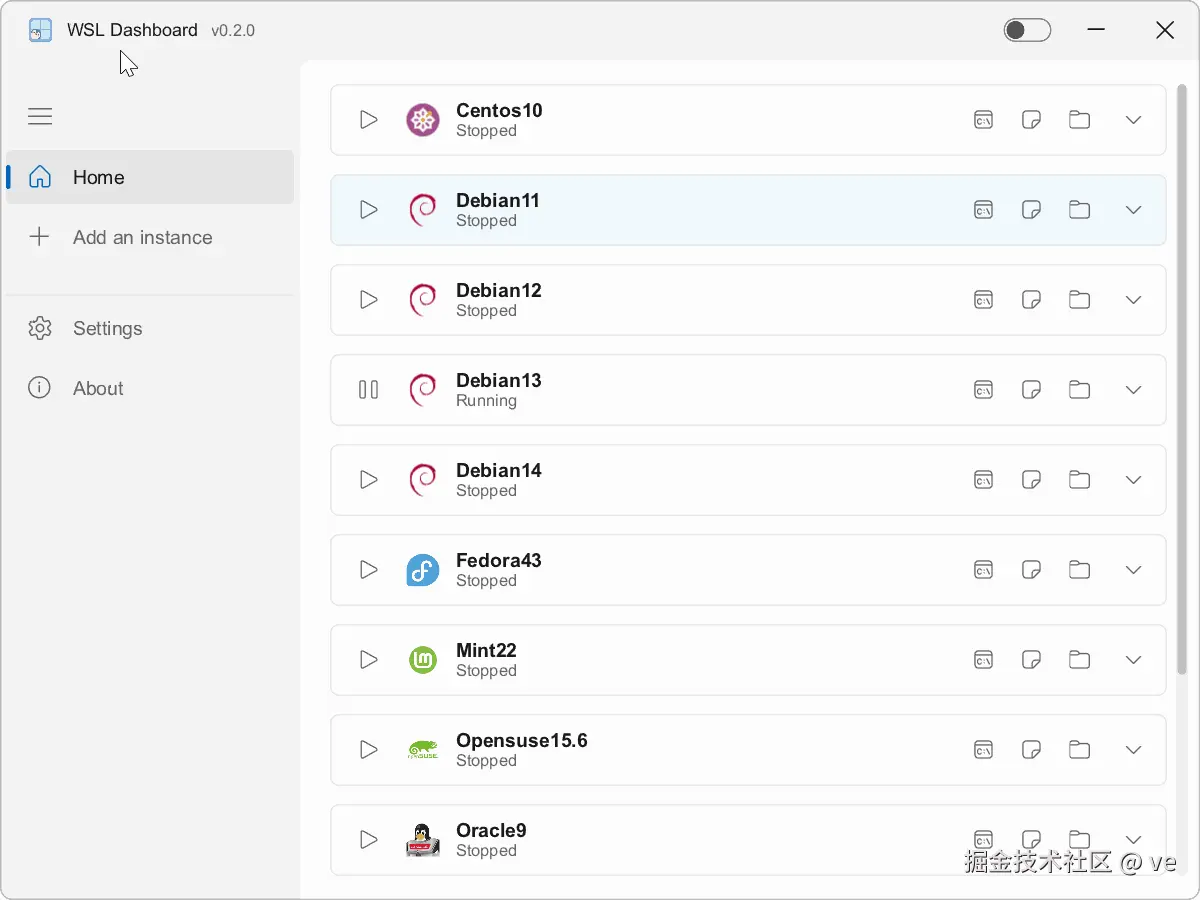
Task: Start the Centos10 instance
Action: tap(369, 120)
